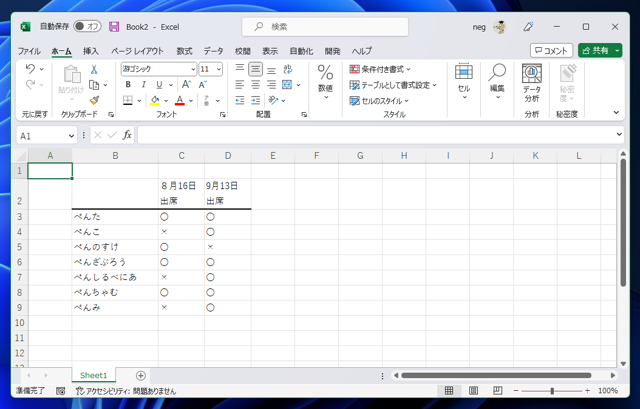Collapse the ribbon with chevron
The width and height of the screenshot is (640, 409).
[x=616, y=112]
